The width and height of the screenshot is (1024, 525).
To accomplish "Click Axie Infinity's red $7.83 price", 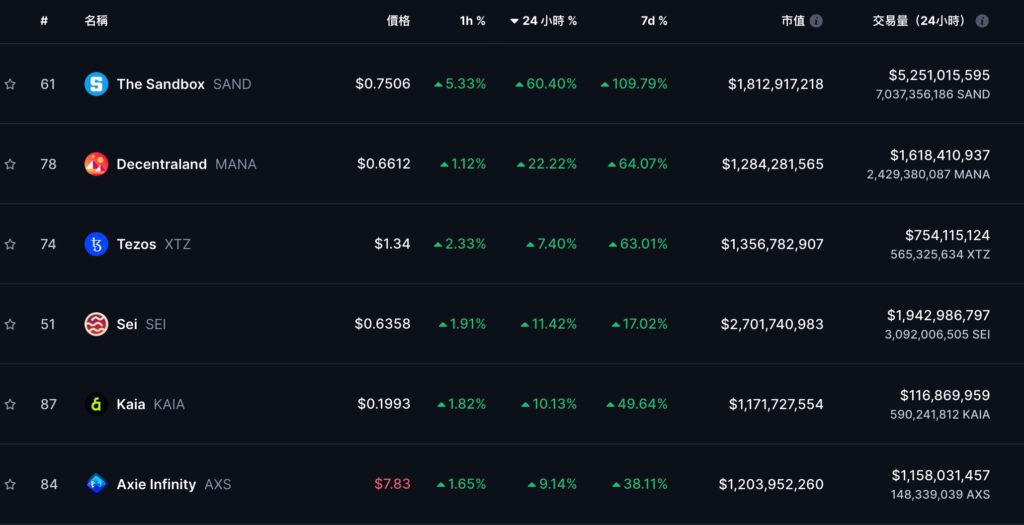I will [392, 484].
